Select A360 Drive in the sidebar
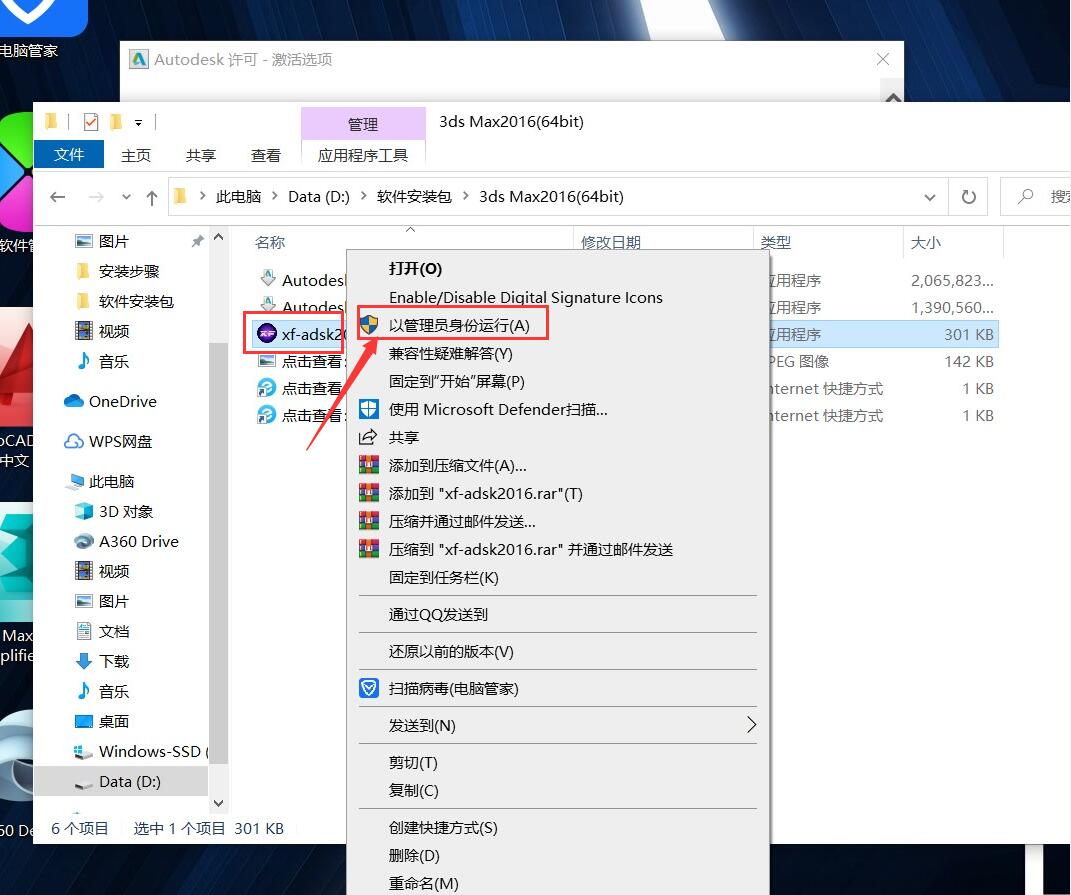The width and height of the screenshot is (1071, 895). (138, 541)
